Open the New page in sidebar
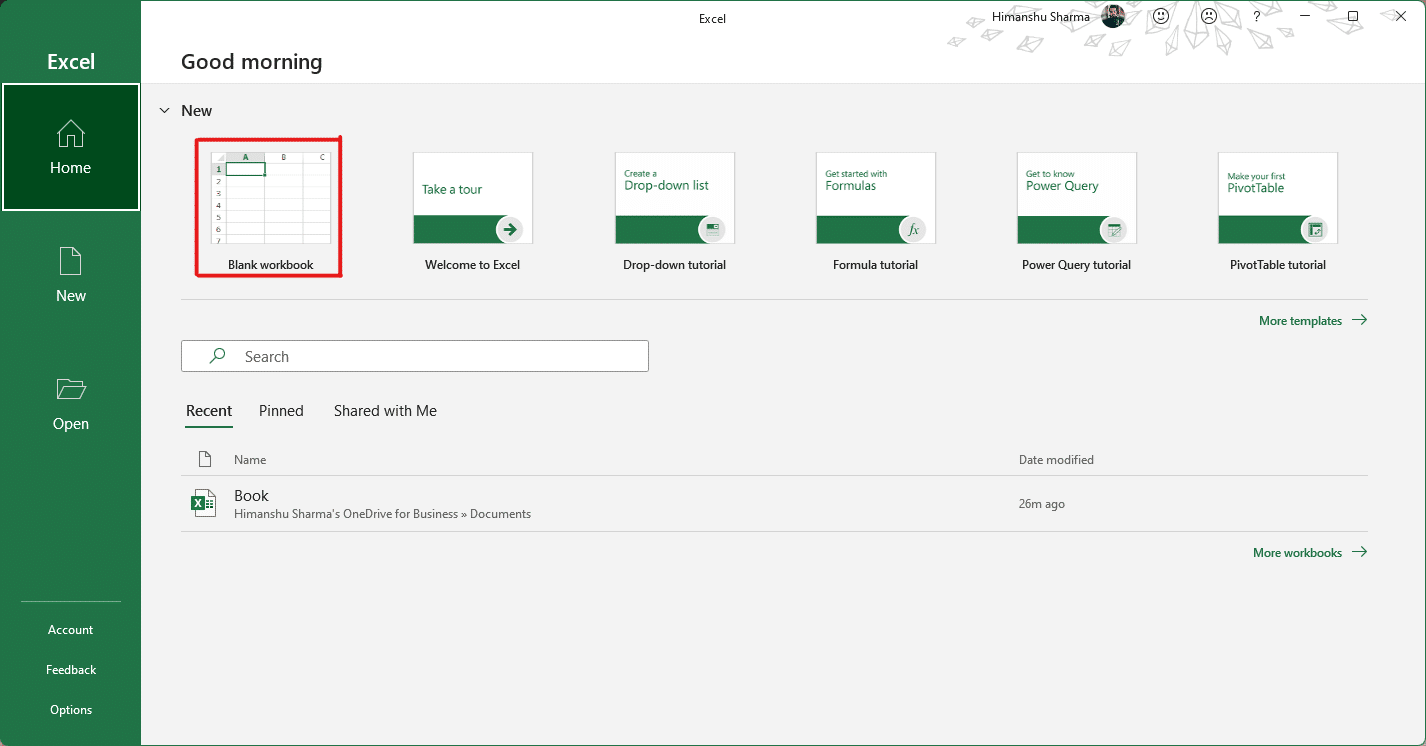The width and height of the screenshot is (1426, 746). [x=70, y=275]
